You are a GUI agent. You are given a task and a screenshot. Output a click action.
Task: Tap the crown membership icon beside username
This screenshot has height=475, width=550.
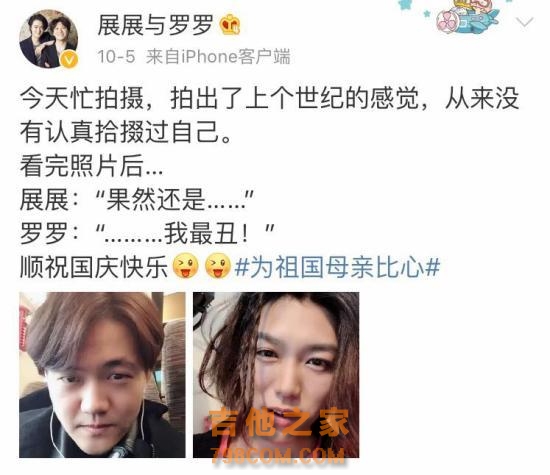pos(230,24)
